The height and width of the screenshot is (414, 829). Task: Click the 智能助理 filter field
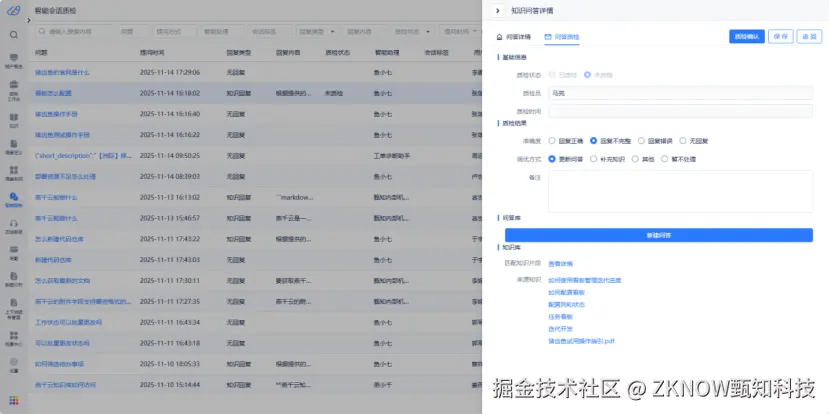(x=222, y=32)
